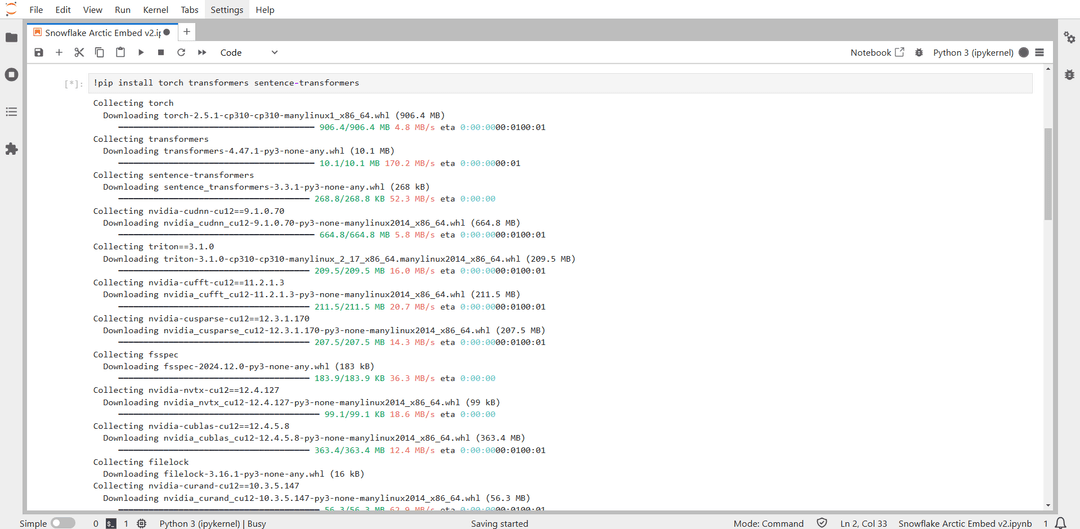Click the notebook vertical scrollbar thumb
The image size is (1080, 529).
1048,174
